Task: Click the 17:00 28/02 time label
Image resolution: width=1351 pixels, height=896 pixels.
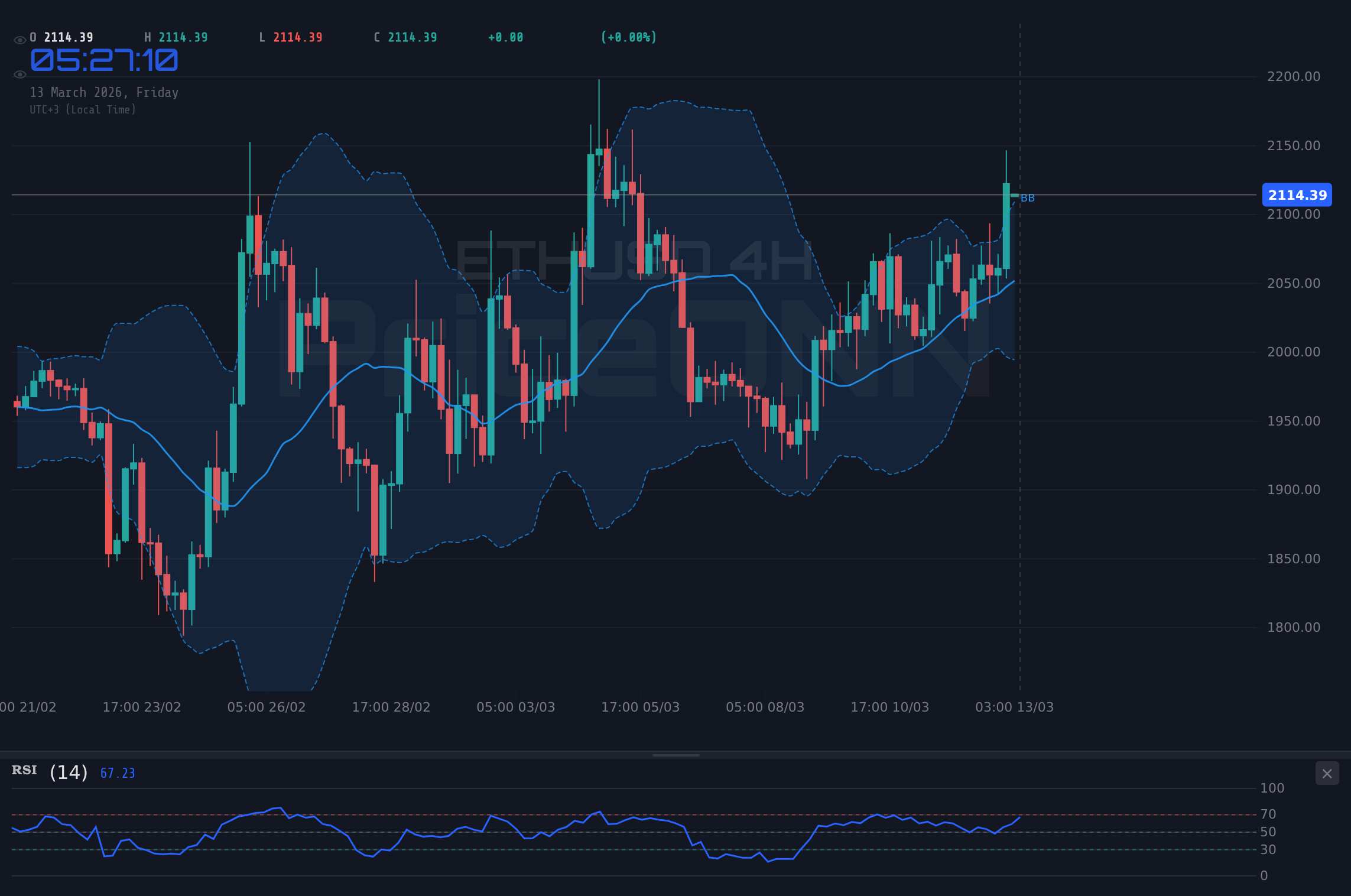Action: coord(391,707)
